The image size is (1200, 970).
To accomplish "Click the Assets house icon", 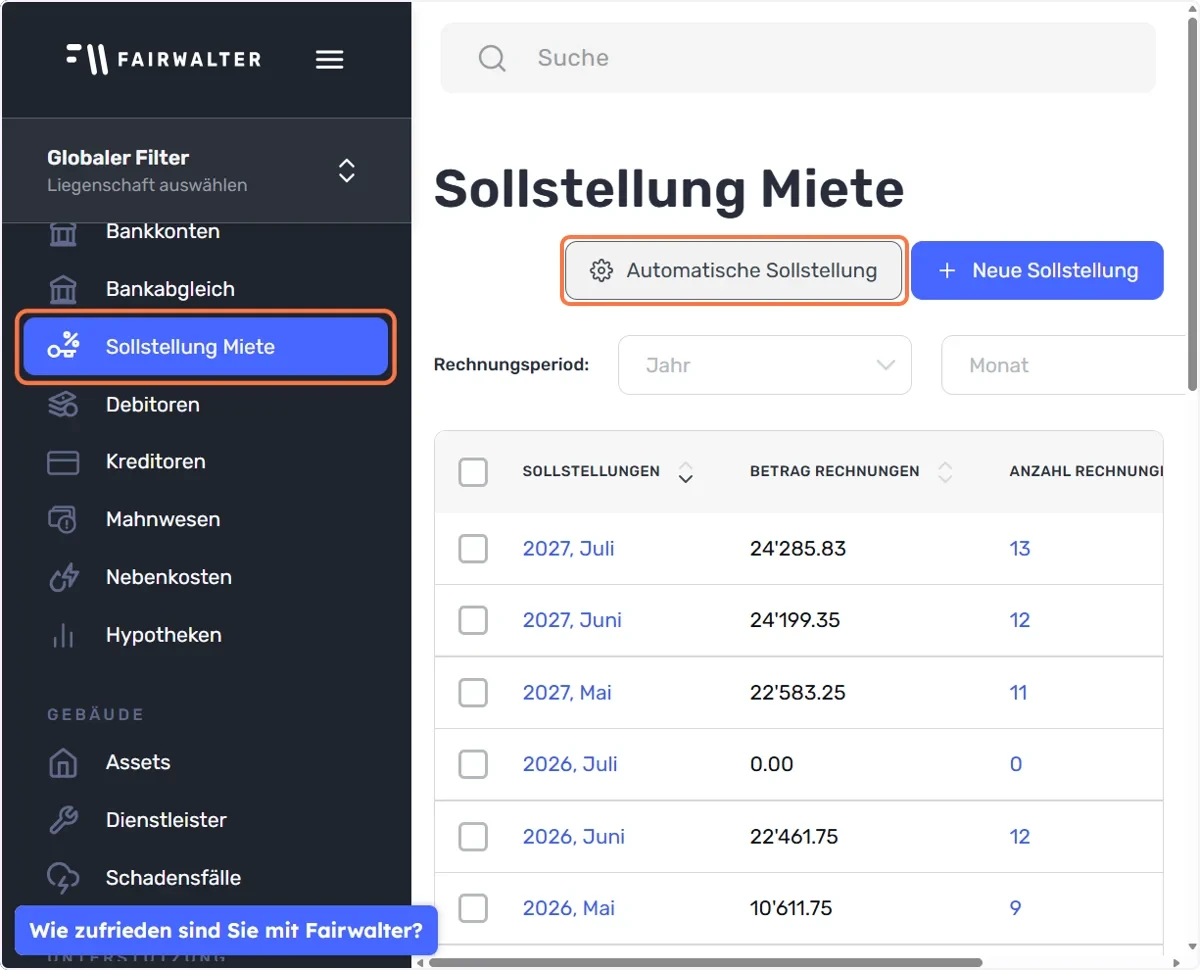I will click(63, 762).
